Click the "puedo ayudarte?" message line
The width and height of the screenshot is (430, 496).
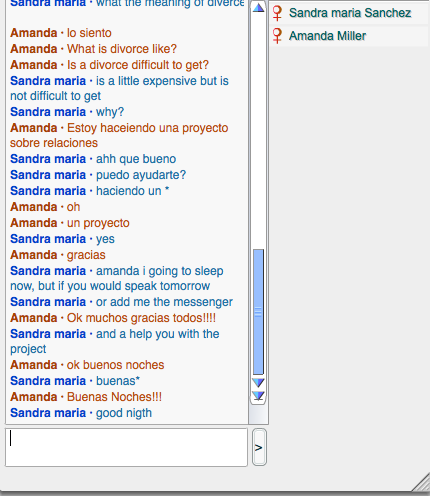tap(98, 175)
